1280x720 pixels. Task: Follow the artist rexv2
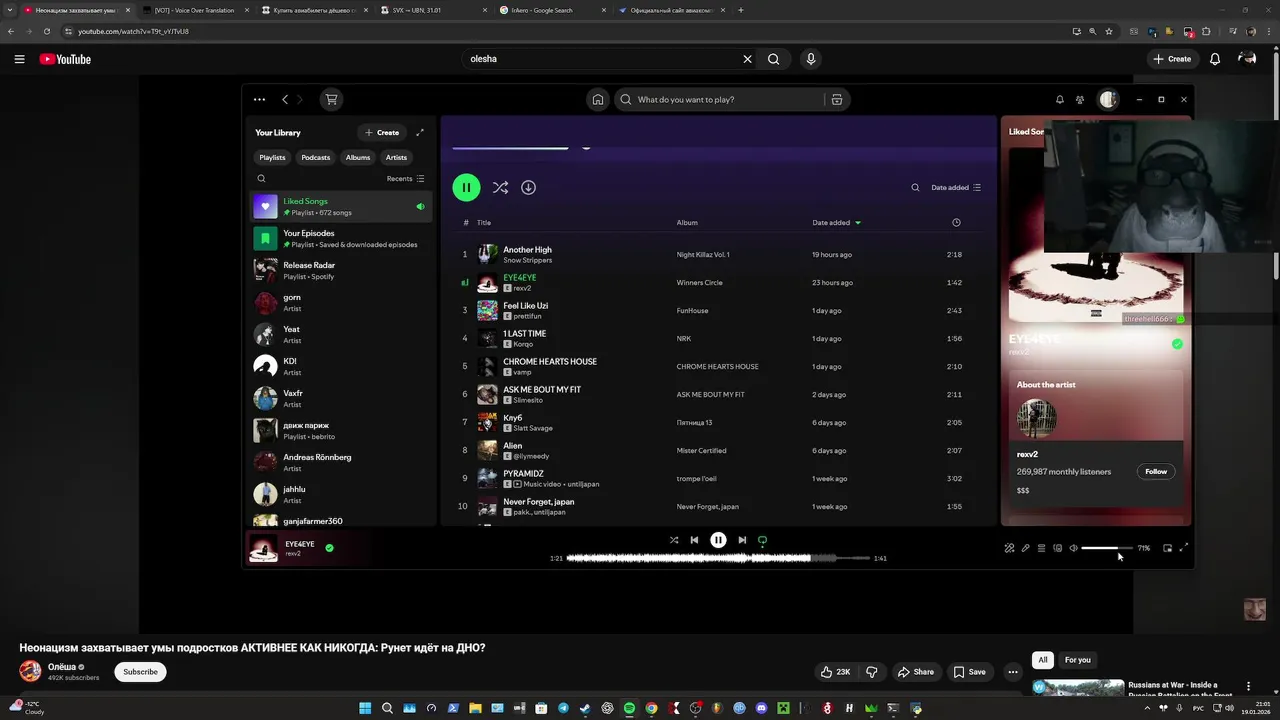pos(1156,471)
